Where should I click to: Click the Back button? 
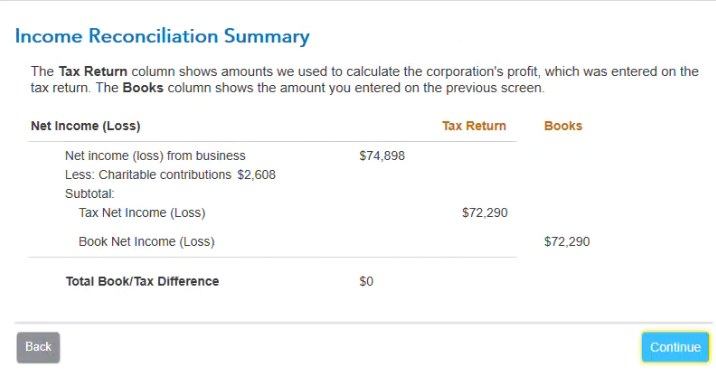point(38,347)
